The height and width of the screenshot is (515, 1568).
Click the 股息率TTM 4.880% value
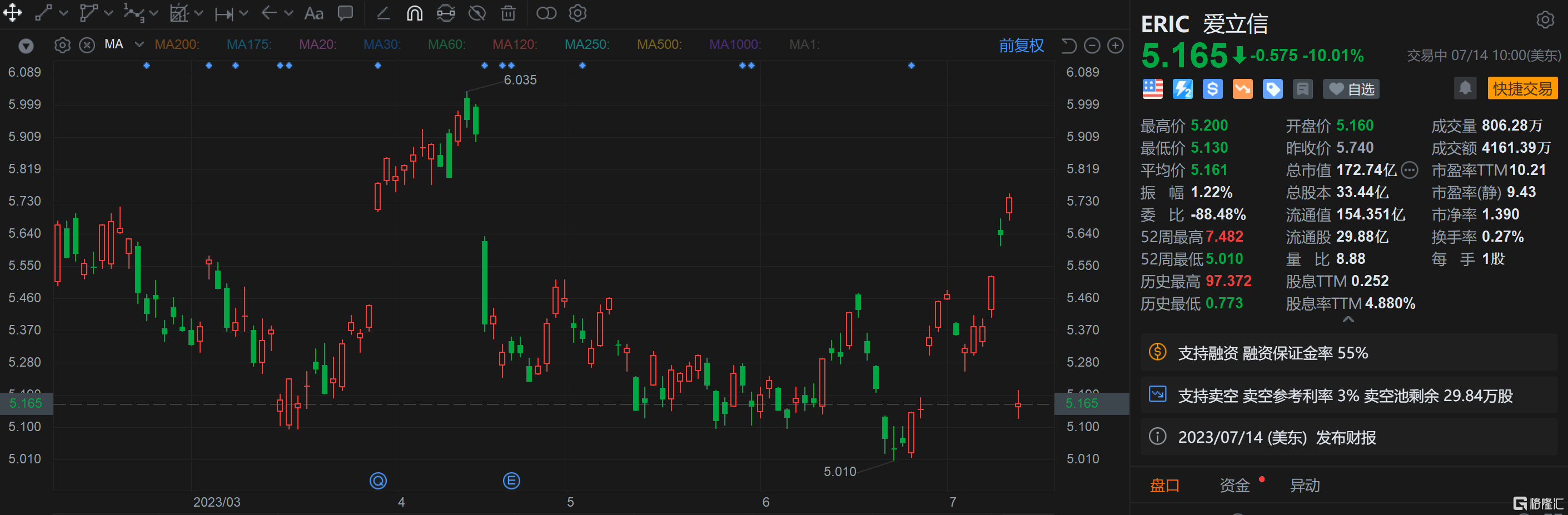tap(1390, 303)
